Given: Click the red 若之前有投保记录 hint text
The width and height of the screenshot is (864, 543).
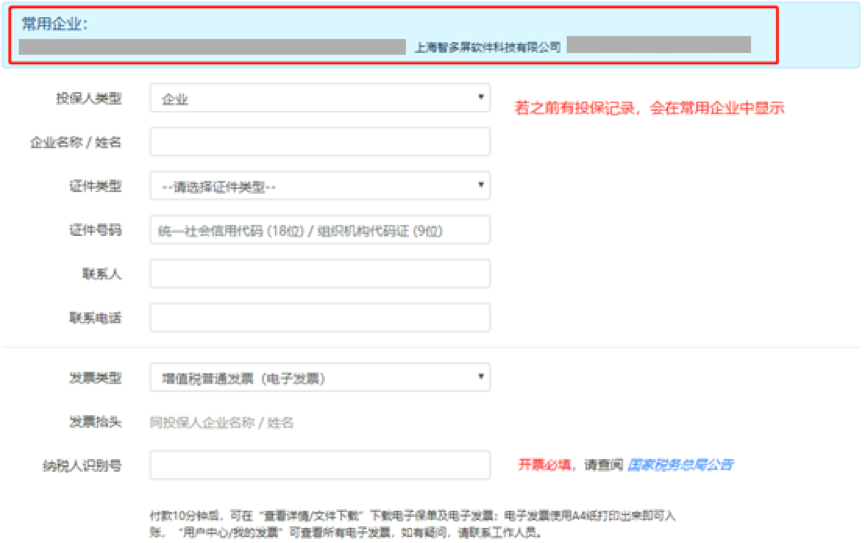Looking at the screenshot, I should 649,108.
